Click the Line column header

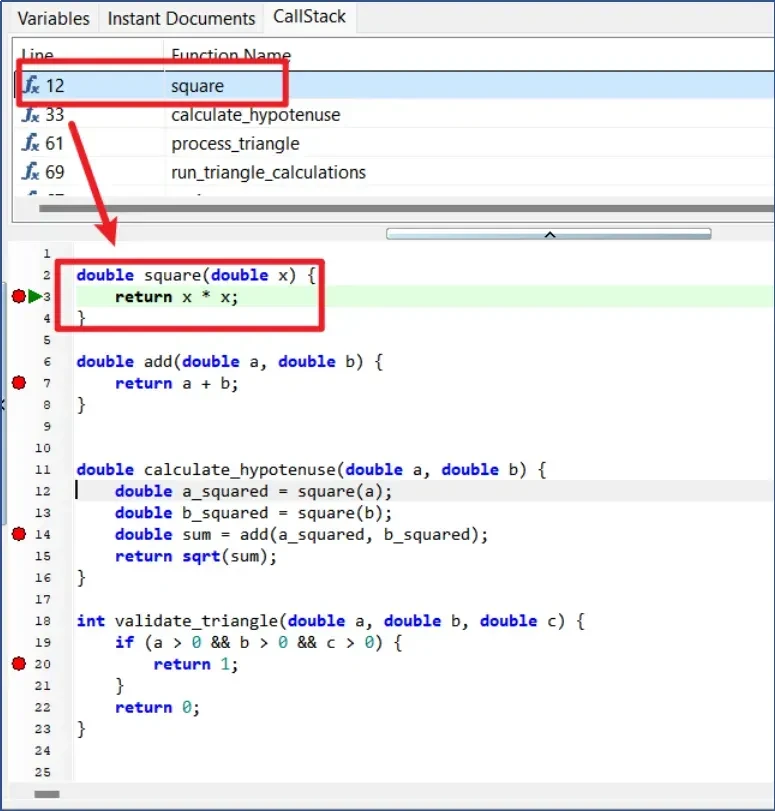pos(37,55)
